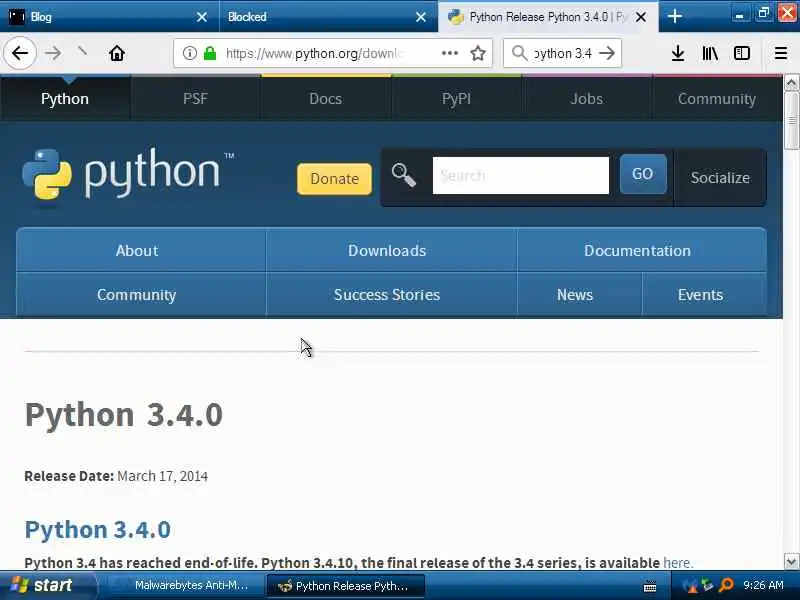Click the 9:26 AM system clock
Screen dimensions: 800x600
(x=763, y=585)
